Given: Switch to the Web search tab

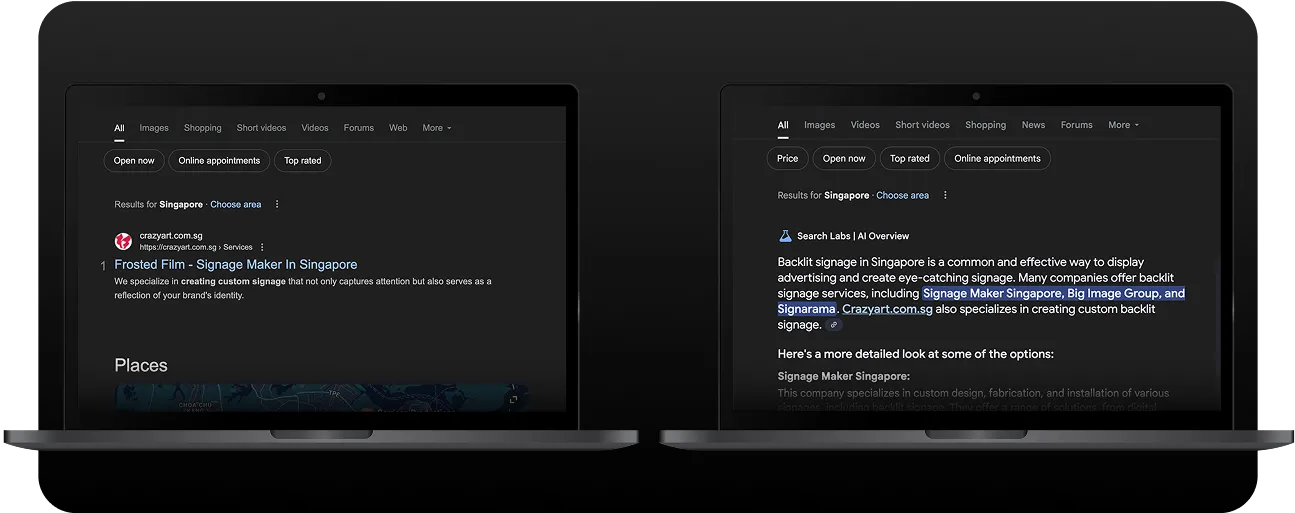Looking at the screenshot, I should click(398, 128).
